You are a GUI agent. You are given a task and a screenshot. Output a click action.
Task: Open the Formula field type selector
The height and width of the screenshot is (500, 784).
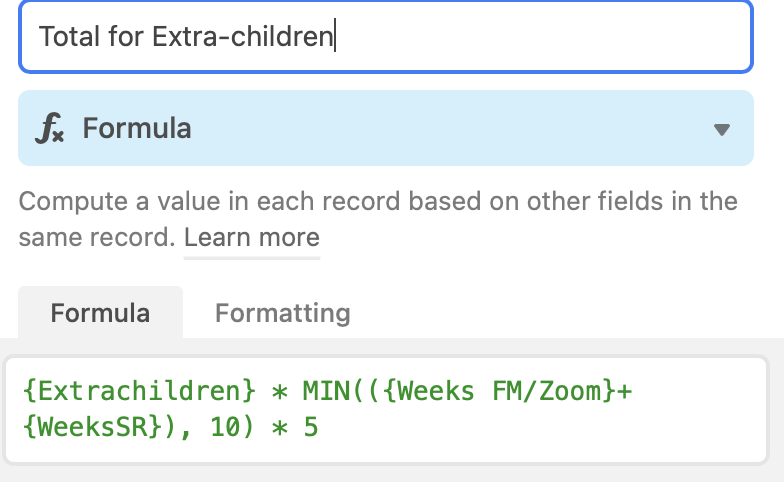pos(386,128)
